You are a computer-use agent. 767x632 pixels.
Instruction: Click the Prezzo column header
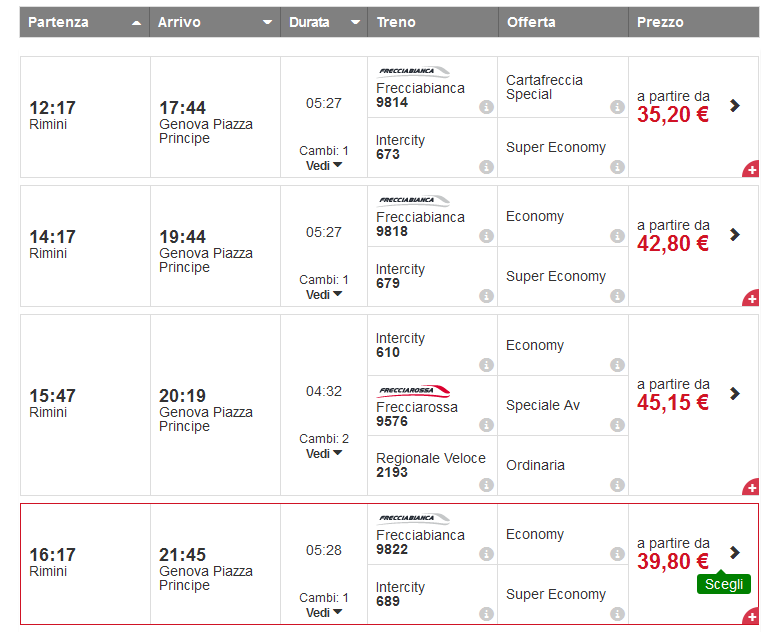click(x=693, y=22)
